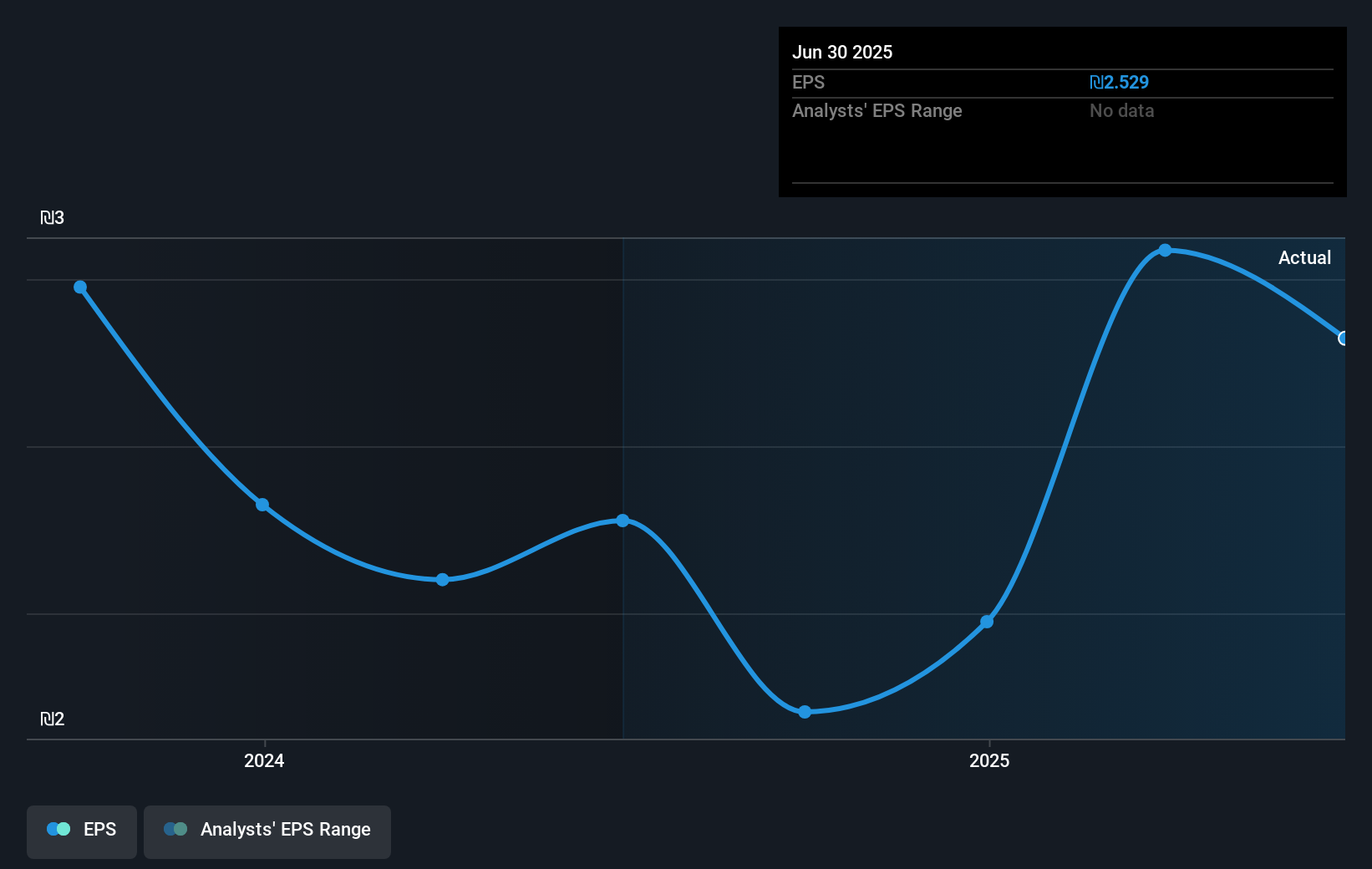Select the first EPS data point in late 2023

(x=80, y=287)
